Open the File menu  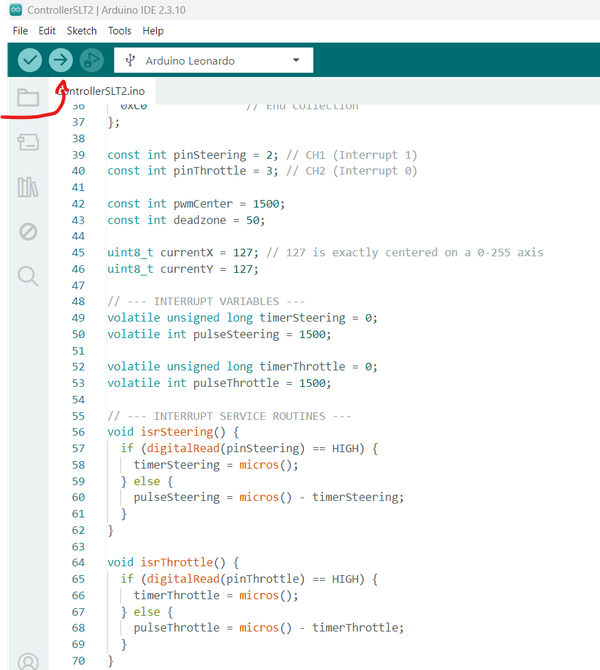(20, 31)
